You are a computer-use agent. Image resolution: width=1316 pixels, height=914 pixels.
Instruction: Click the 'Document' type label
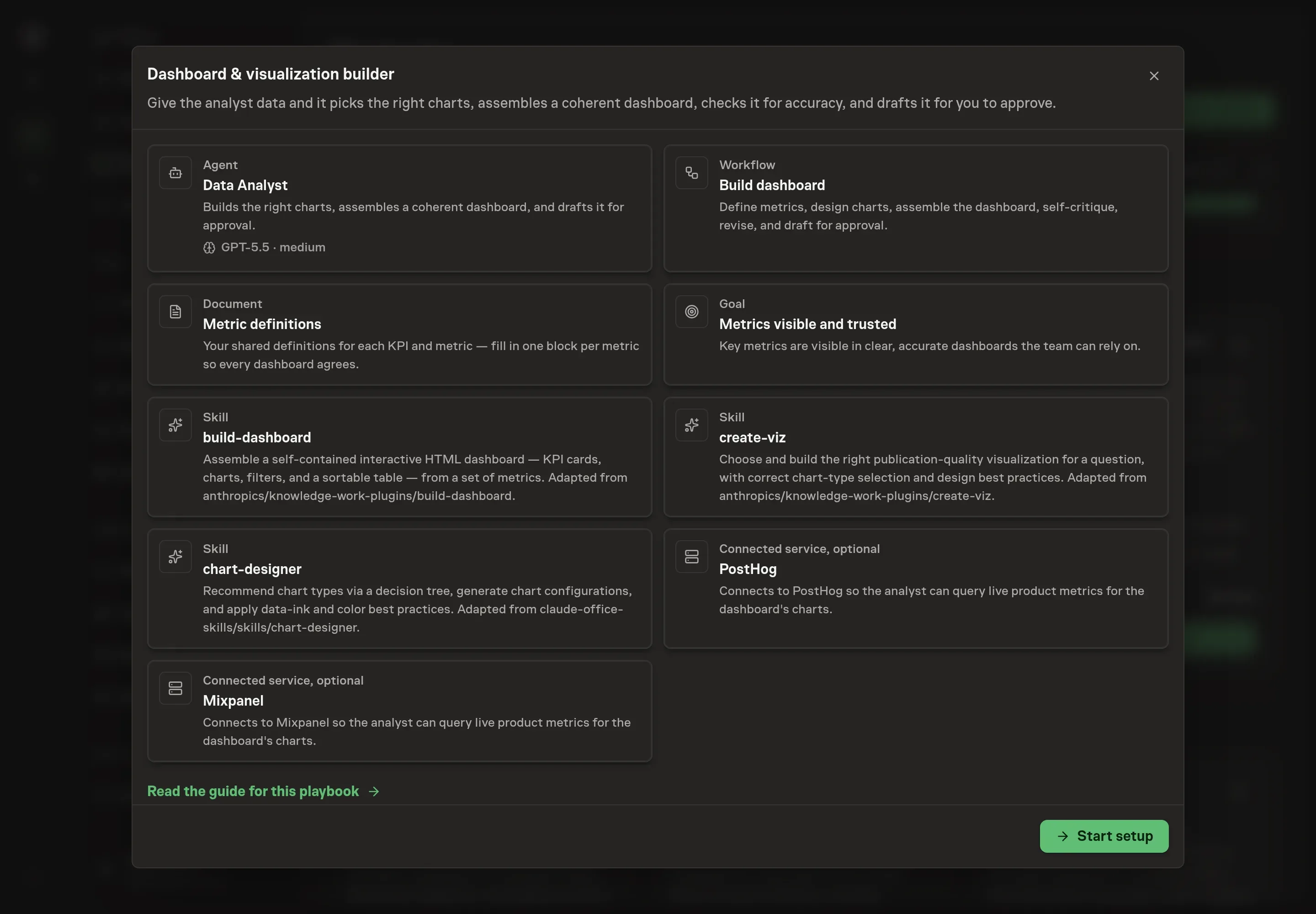point(232,304)
